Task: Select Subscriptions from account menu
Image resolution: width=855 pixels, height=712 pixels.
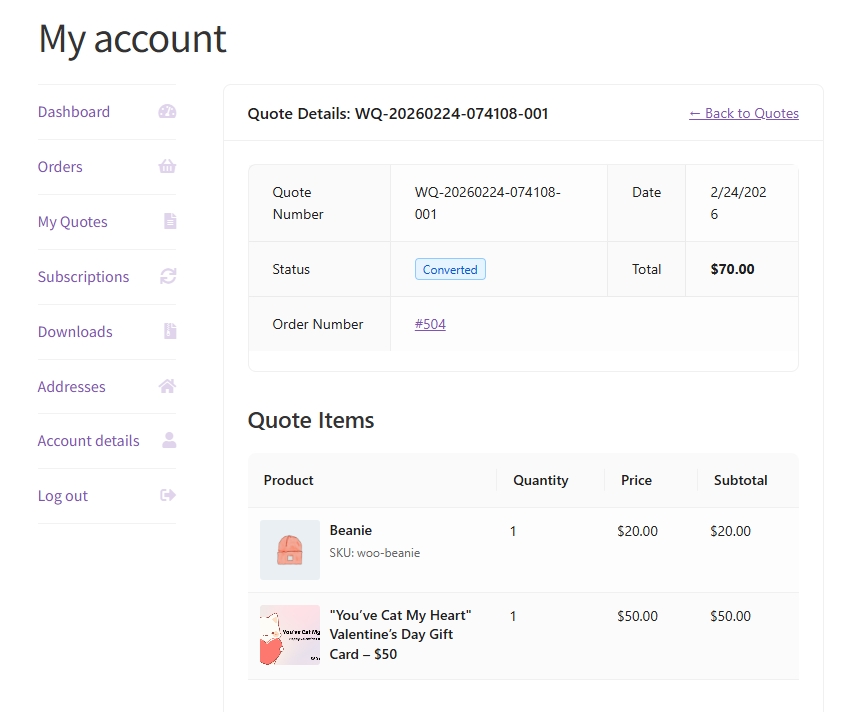Action: tap(83, 277)
